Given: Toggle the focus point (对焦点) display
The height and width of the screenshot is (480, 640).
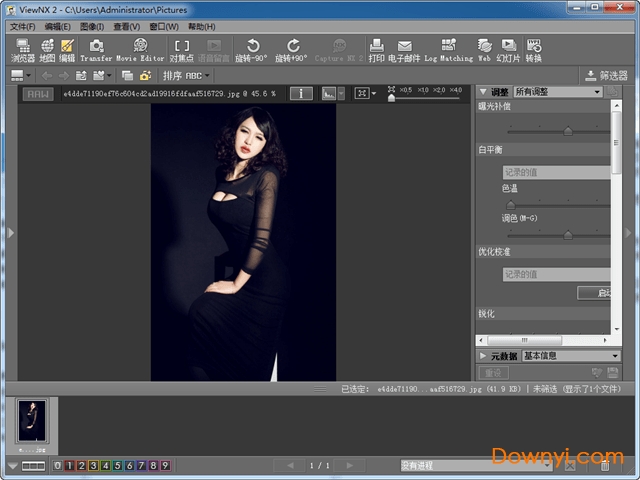Looking at the screenshot, I should coord(181,50).
